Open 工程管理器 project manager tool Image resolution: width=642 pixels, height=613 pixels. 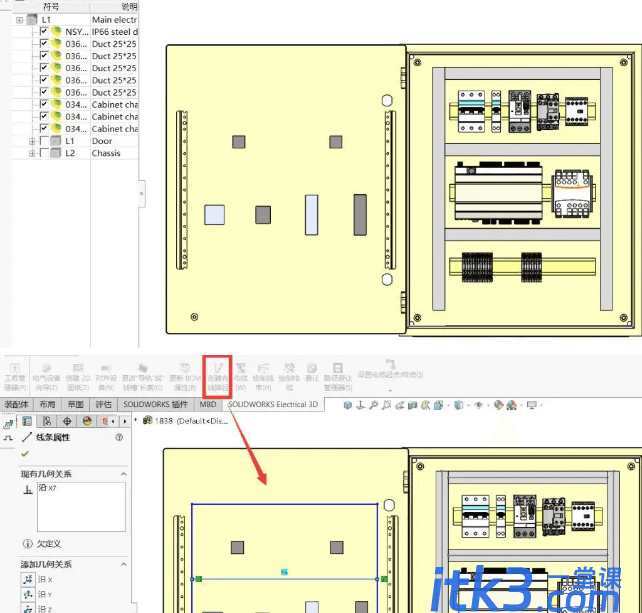15,377
